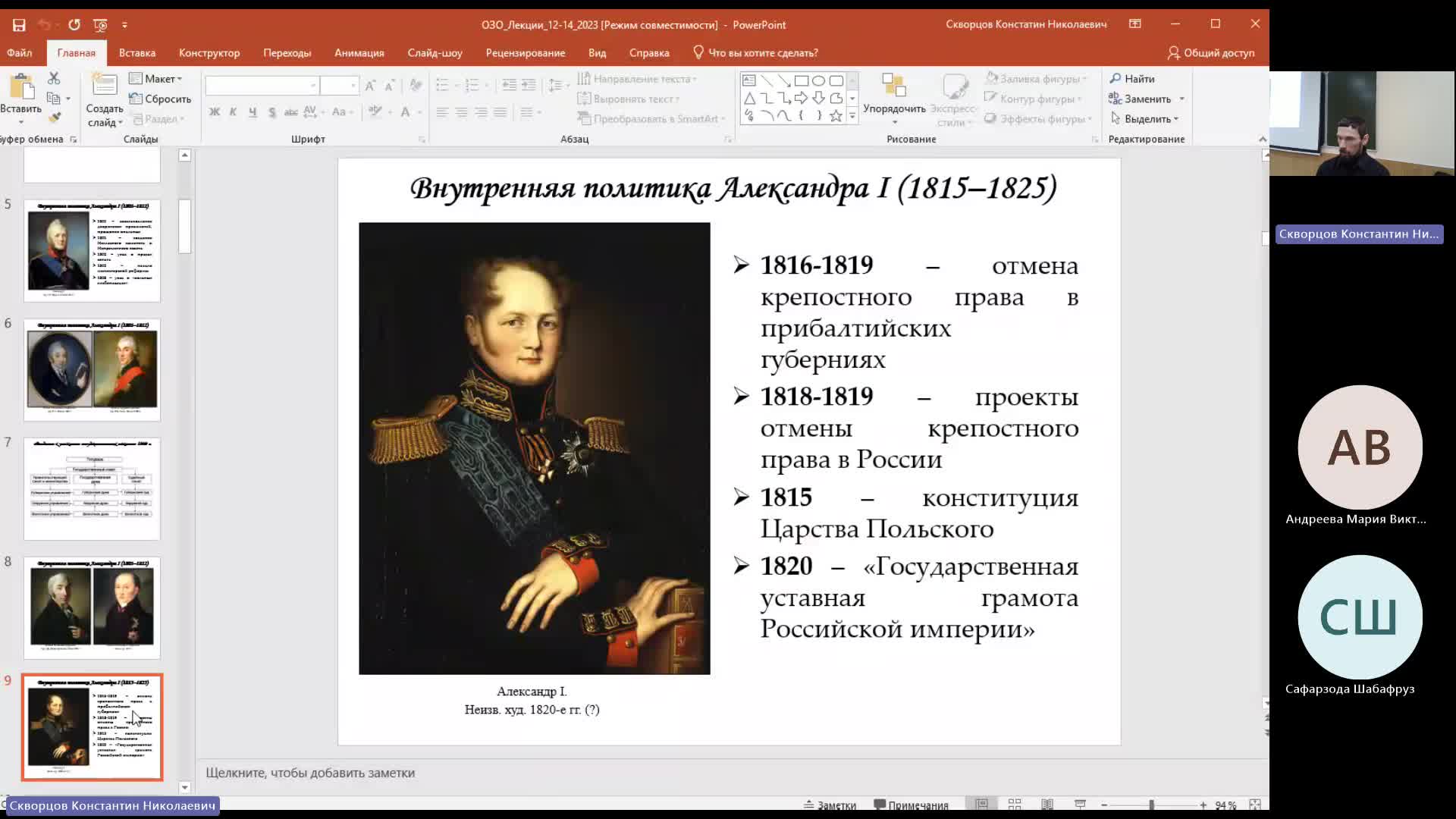The image size is (1456, 819).
Task: Open Заменить dropdown
Action: click(x=1181, y=99)
